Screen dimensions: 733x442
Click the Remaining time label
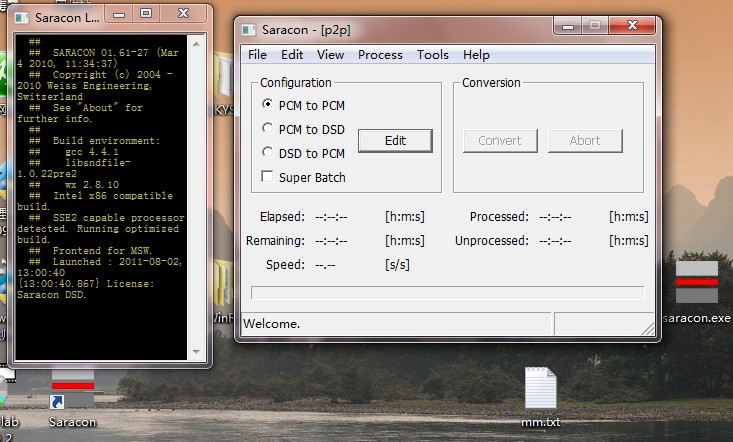click(275, 241)
